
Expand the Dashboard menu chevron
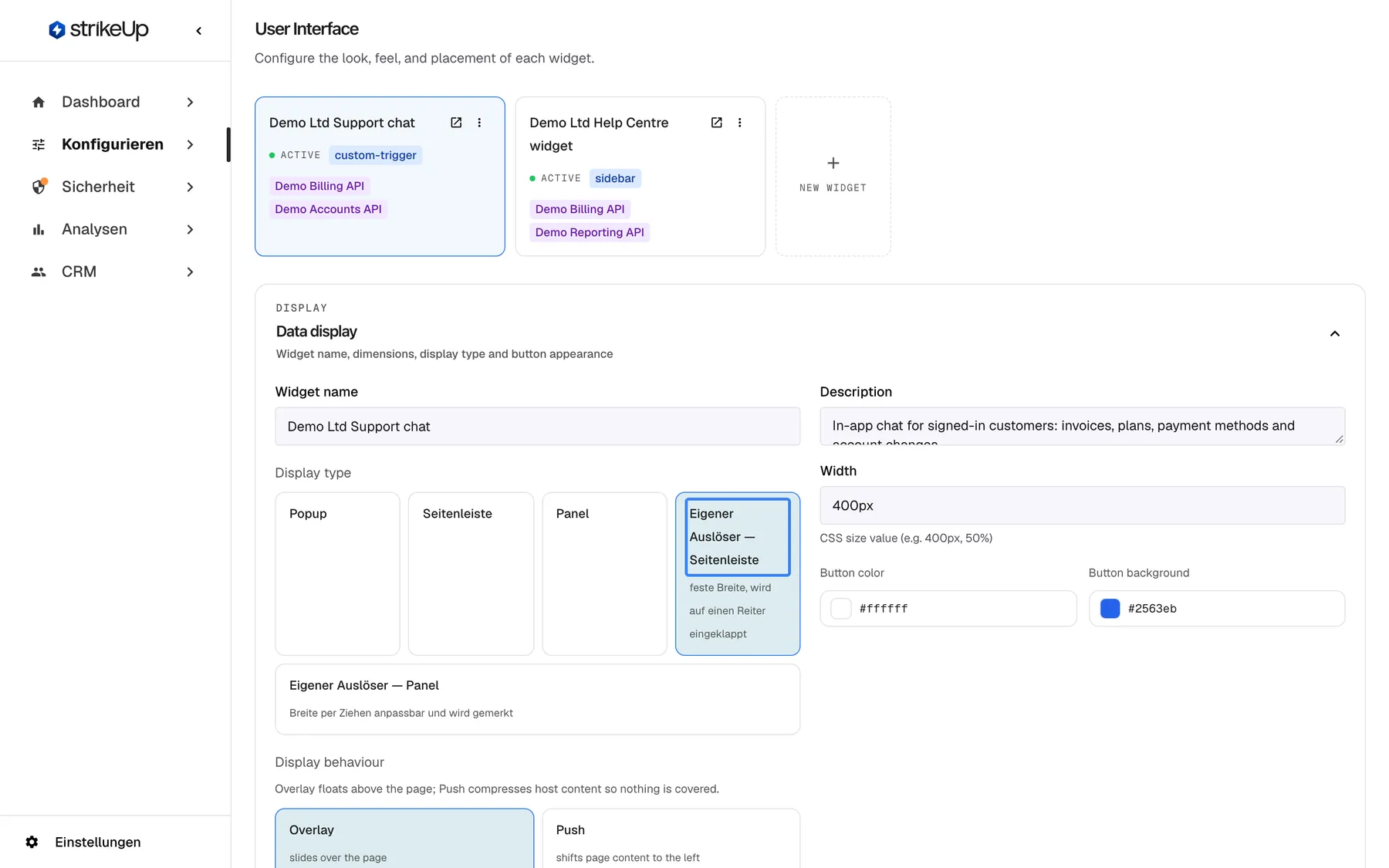point(190,102)
